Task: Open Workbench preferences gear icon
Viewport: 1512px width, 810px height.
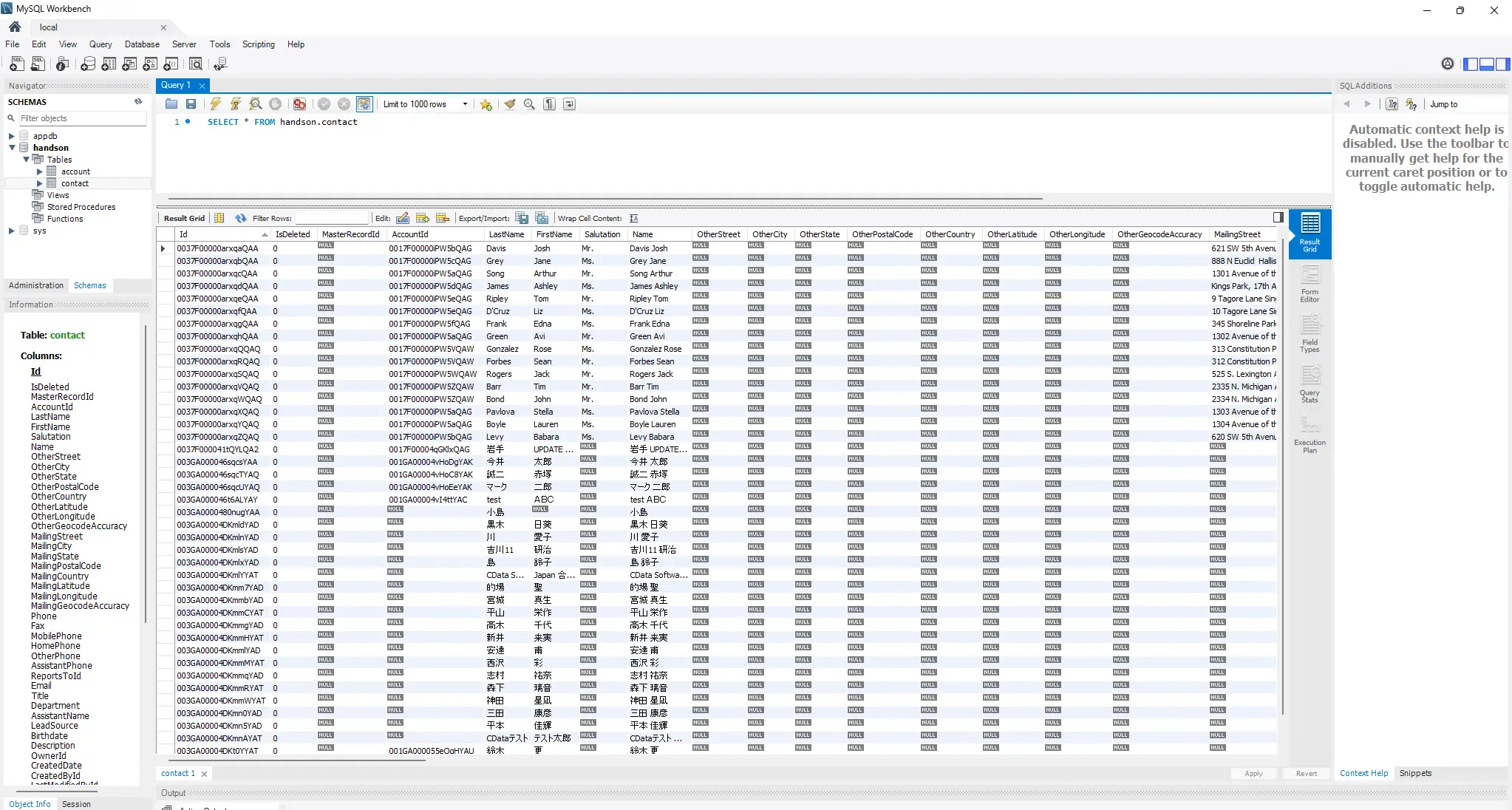Action: click(x=1448, y=64)
